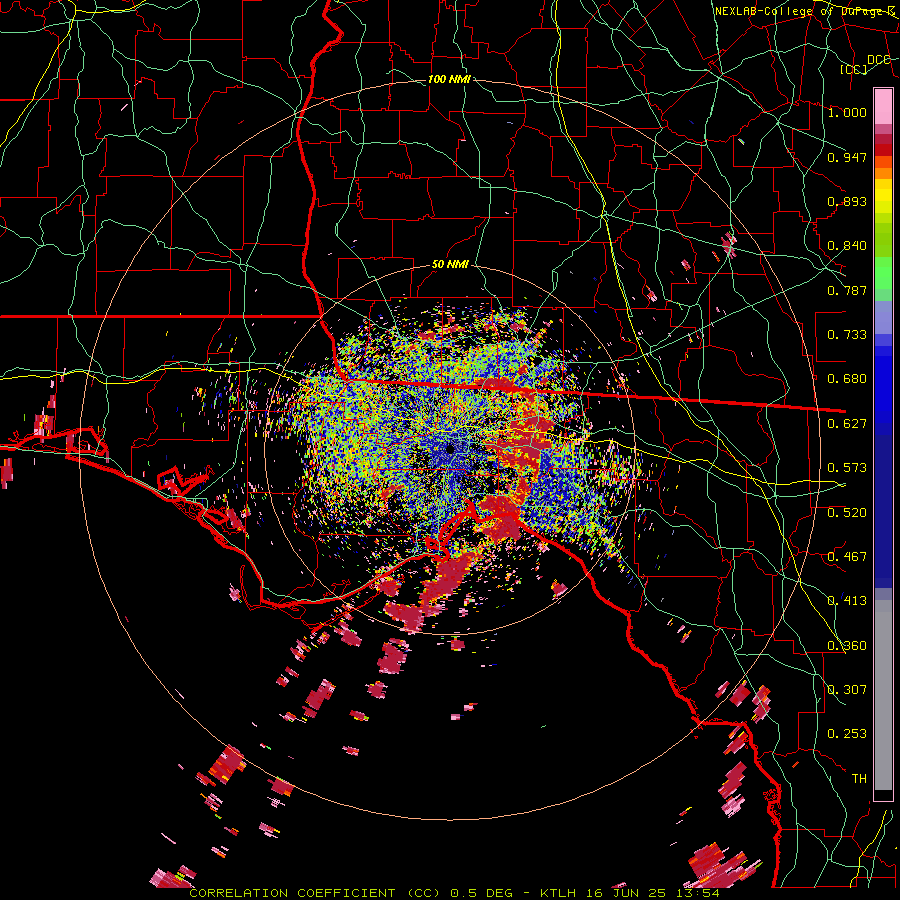
Task: Select the 0.573 scale value
Action: coord(847,468)
